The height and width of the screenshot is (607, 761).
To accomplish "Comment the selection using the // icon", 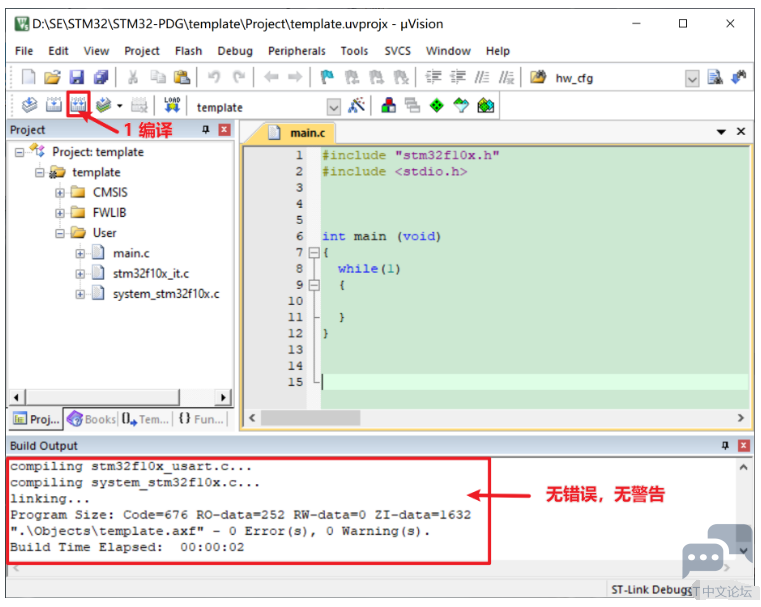I will [482, 77].
